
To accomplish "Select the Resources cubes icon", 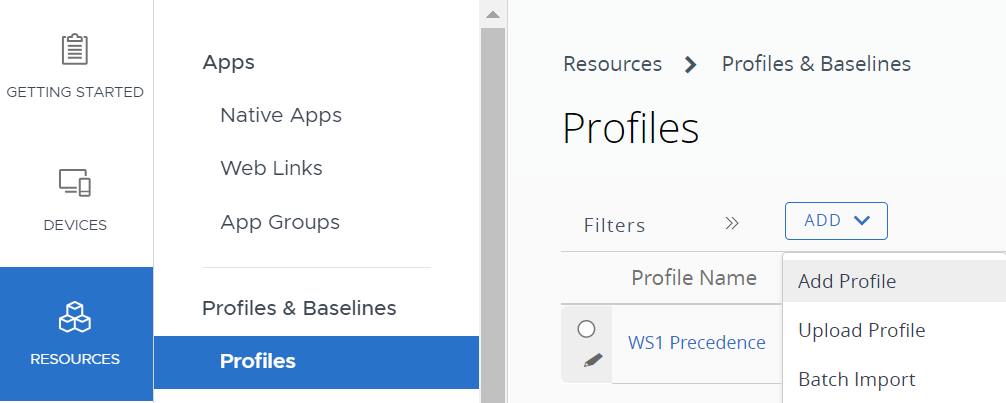I will tap(75, 318).
